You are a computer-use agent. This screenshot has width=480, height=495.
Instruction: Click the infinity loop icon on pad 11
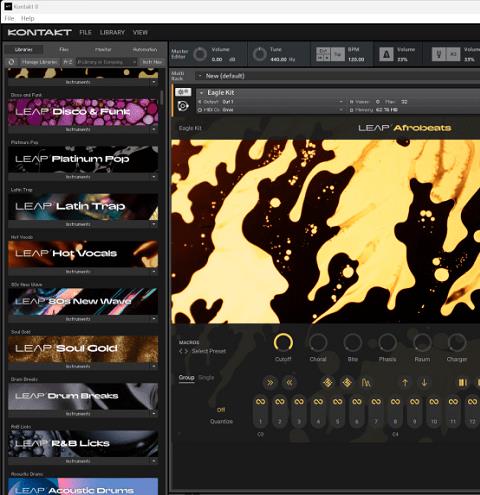coord(453,402)
